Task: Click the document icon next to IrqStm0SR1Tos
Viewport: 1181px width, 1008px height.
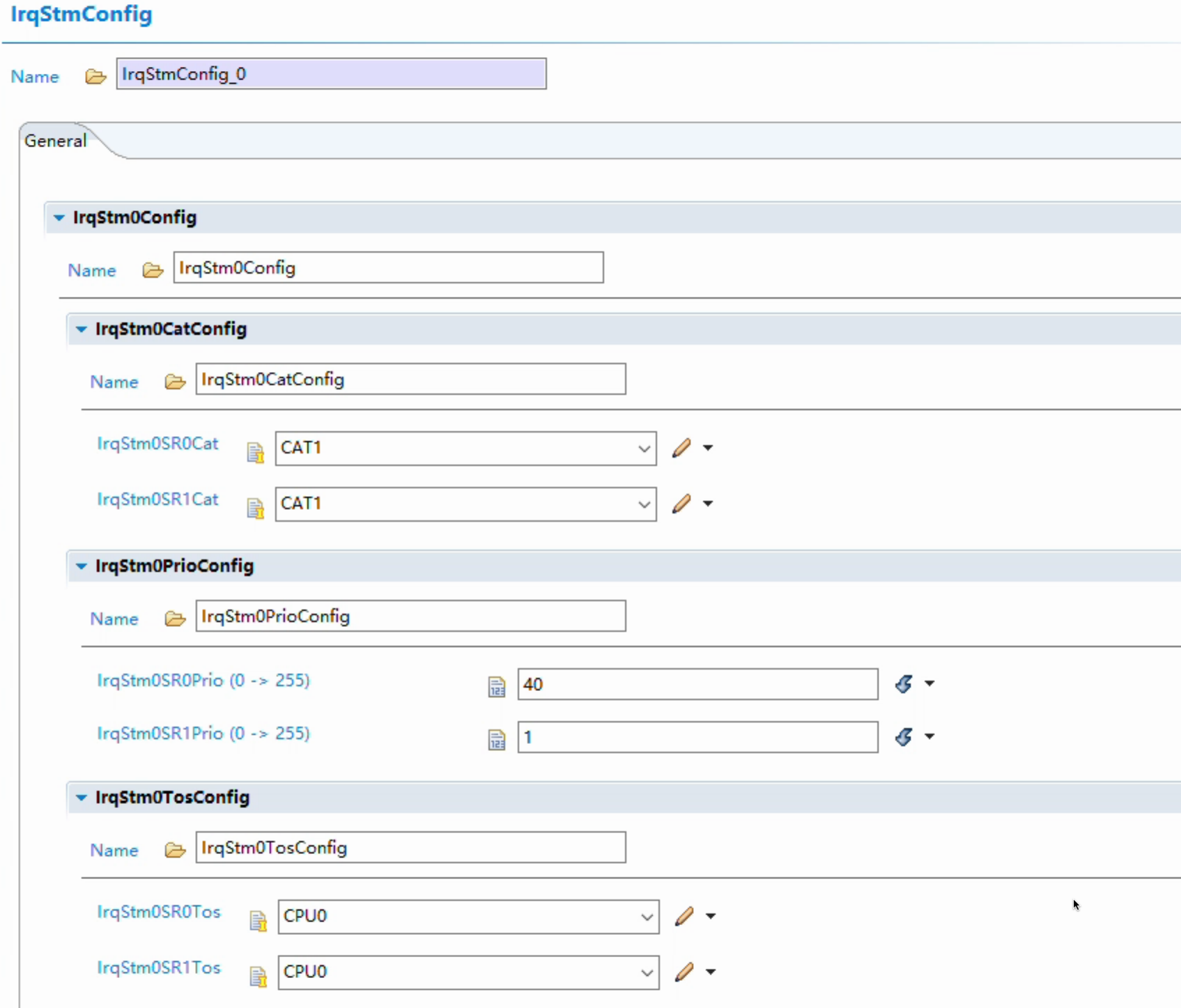Action: (258, 976)
